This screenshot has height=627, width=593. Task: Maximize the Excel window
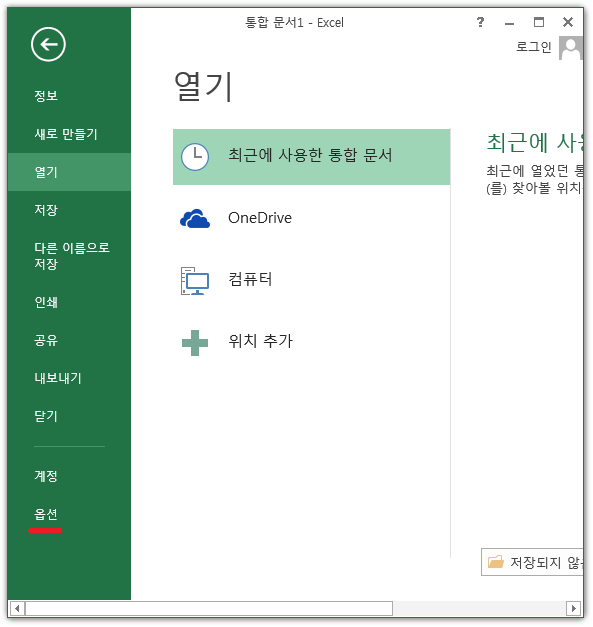point(539,22)
